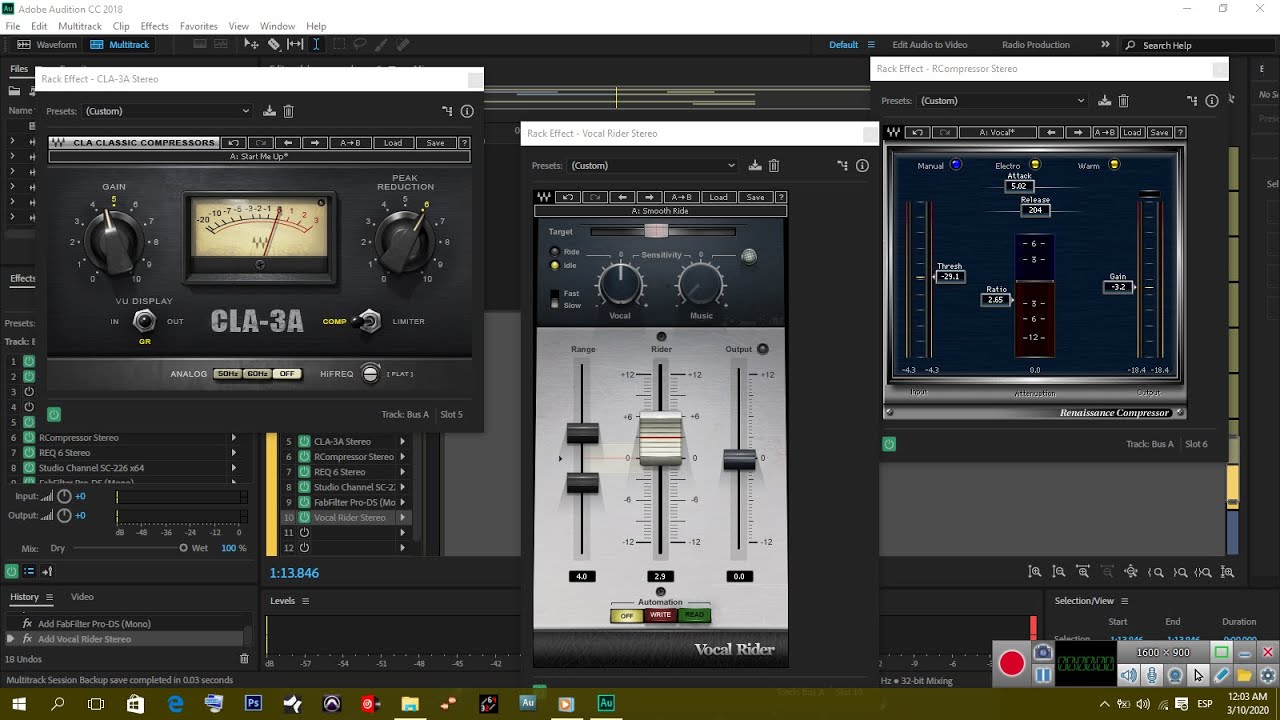Click routing icon in CLA-3A rack window
This screenshot has height=720, width=1280.
point(447,111)
